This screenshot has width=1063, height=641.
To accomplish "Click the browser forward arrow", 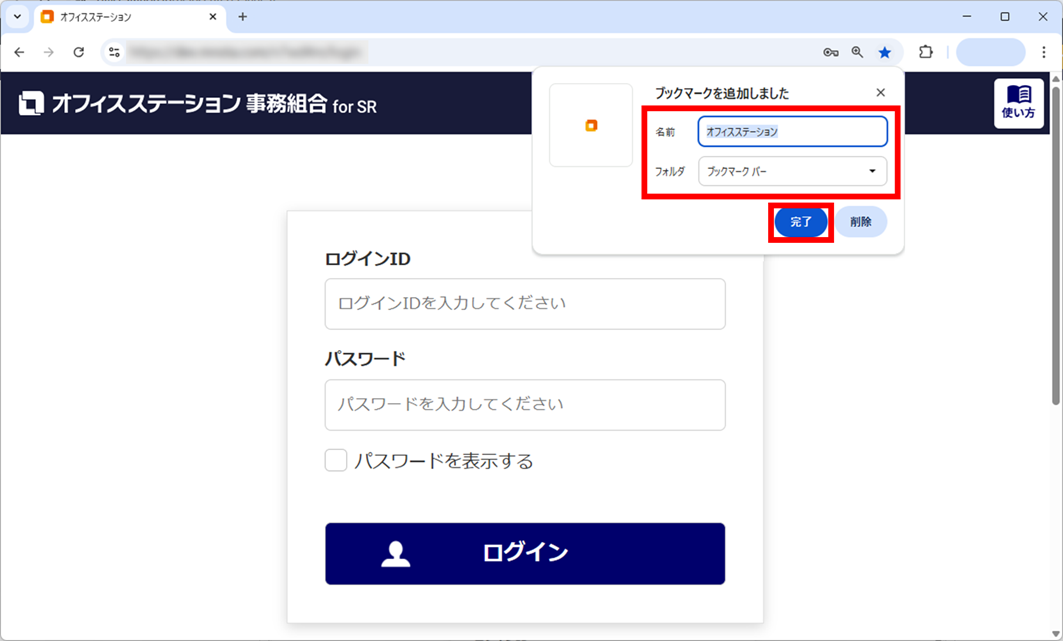I will tap(49, 52).
